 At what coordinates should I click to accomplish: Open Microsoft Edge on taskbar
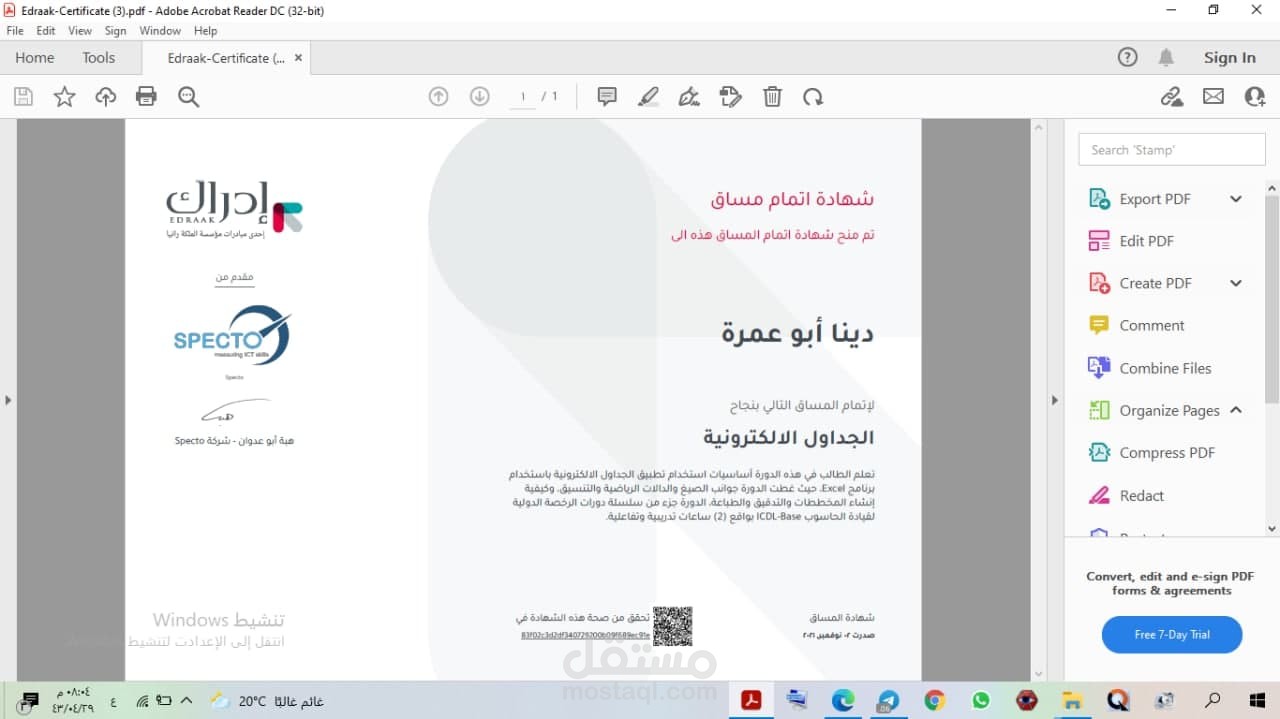(x=843, y=701)
